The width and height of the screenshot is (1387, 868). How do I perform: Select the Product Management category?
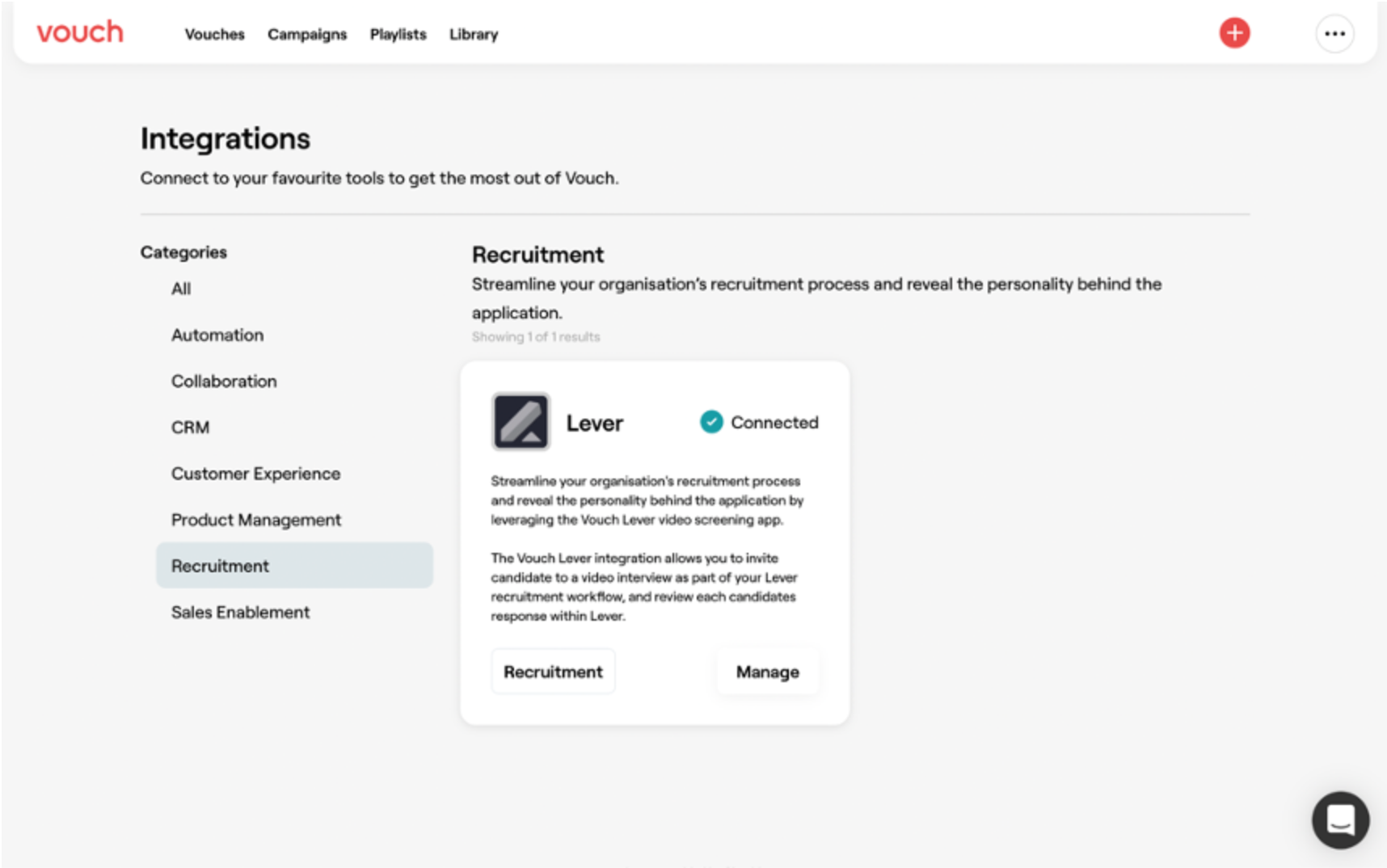(255, 520)
